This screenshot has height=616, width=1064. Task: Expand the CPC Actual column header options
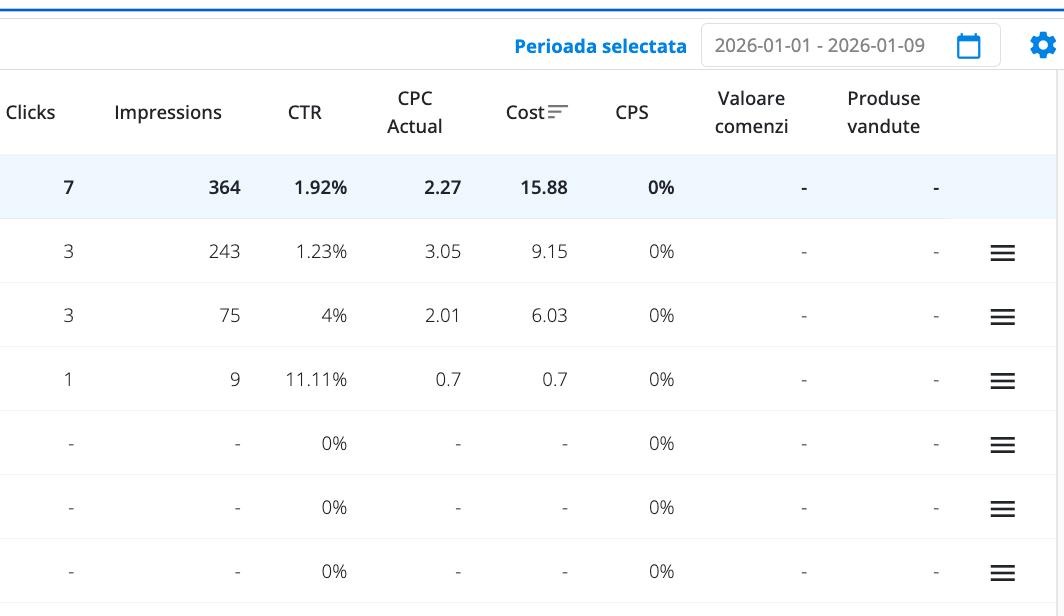point(416,112)
